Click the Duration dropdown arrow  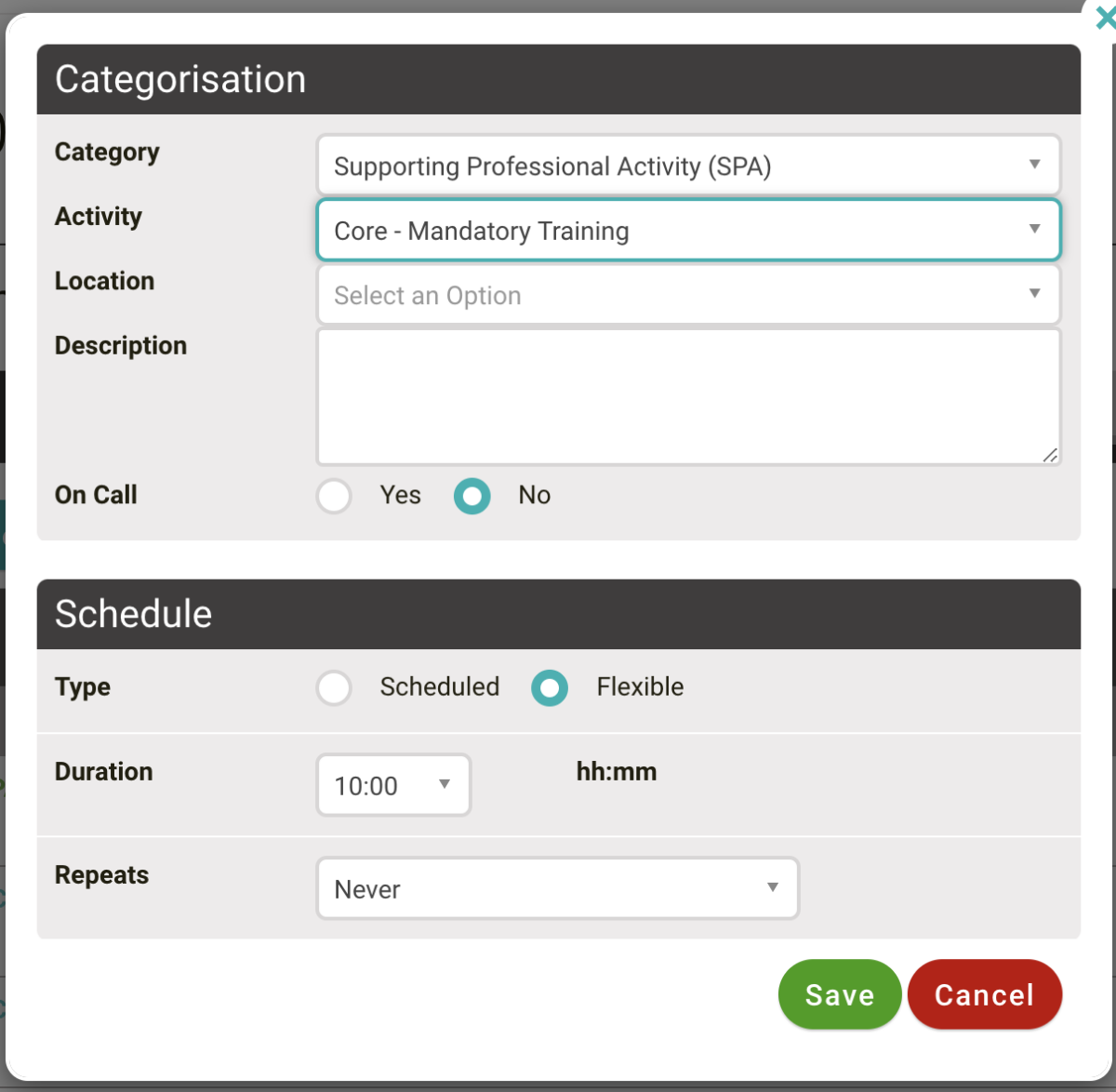point(445,784)
